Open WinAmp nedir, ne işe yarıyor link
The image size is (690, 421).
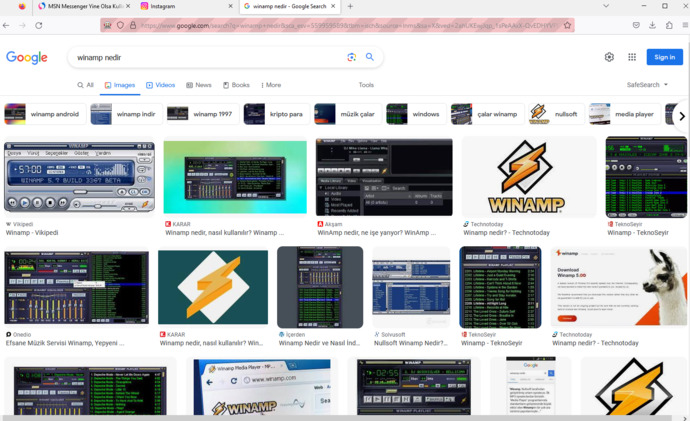377,233
